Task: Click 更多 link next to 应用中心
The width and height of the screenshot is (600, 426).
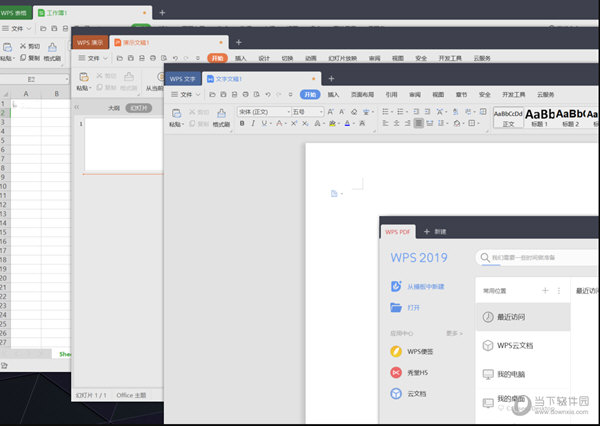Action: click(x=453, y=332)
